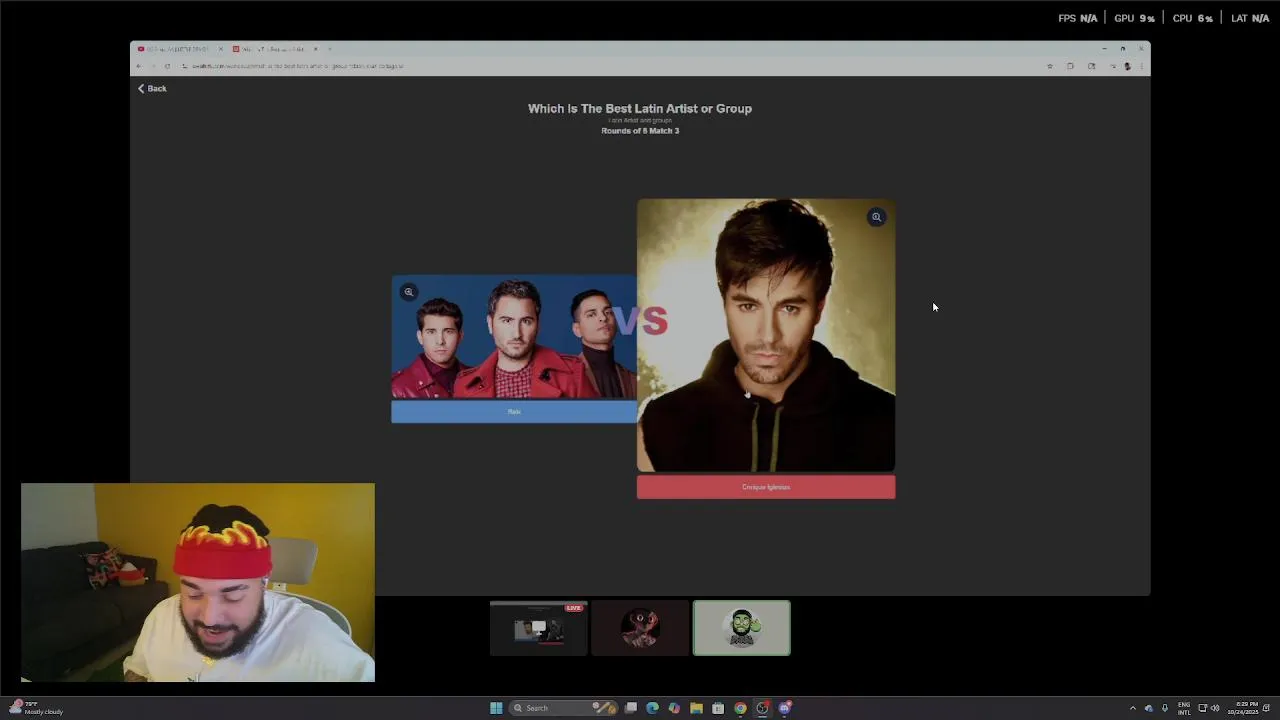Go back using the Back arrow link
This screenshot has width=1280, height=720.
click(x=152, y=88)
